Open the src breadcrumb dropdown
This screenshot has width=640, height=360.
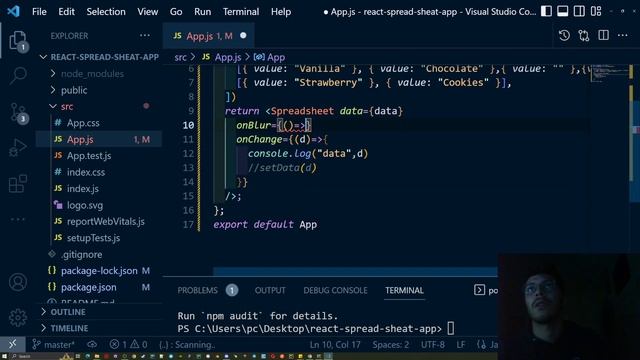click(180, 57)
